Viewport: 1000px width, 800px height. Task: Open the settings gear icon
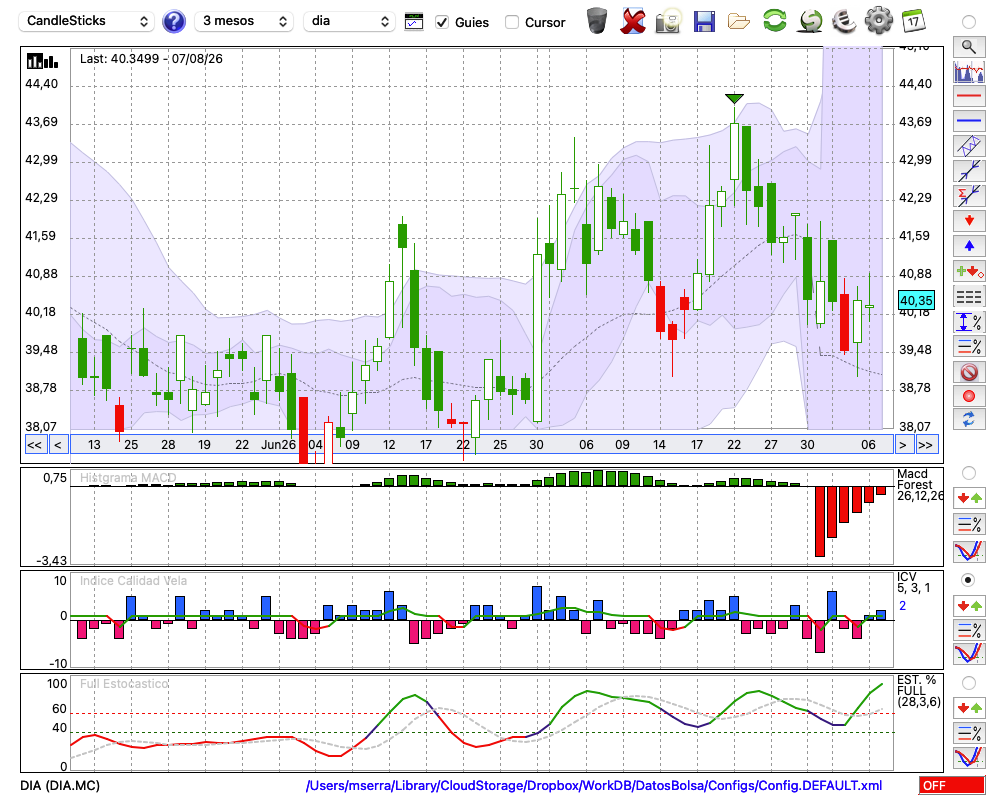878,21
